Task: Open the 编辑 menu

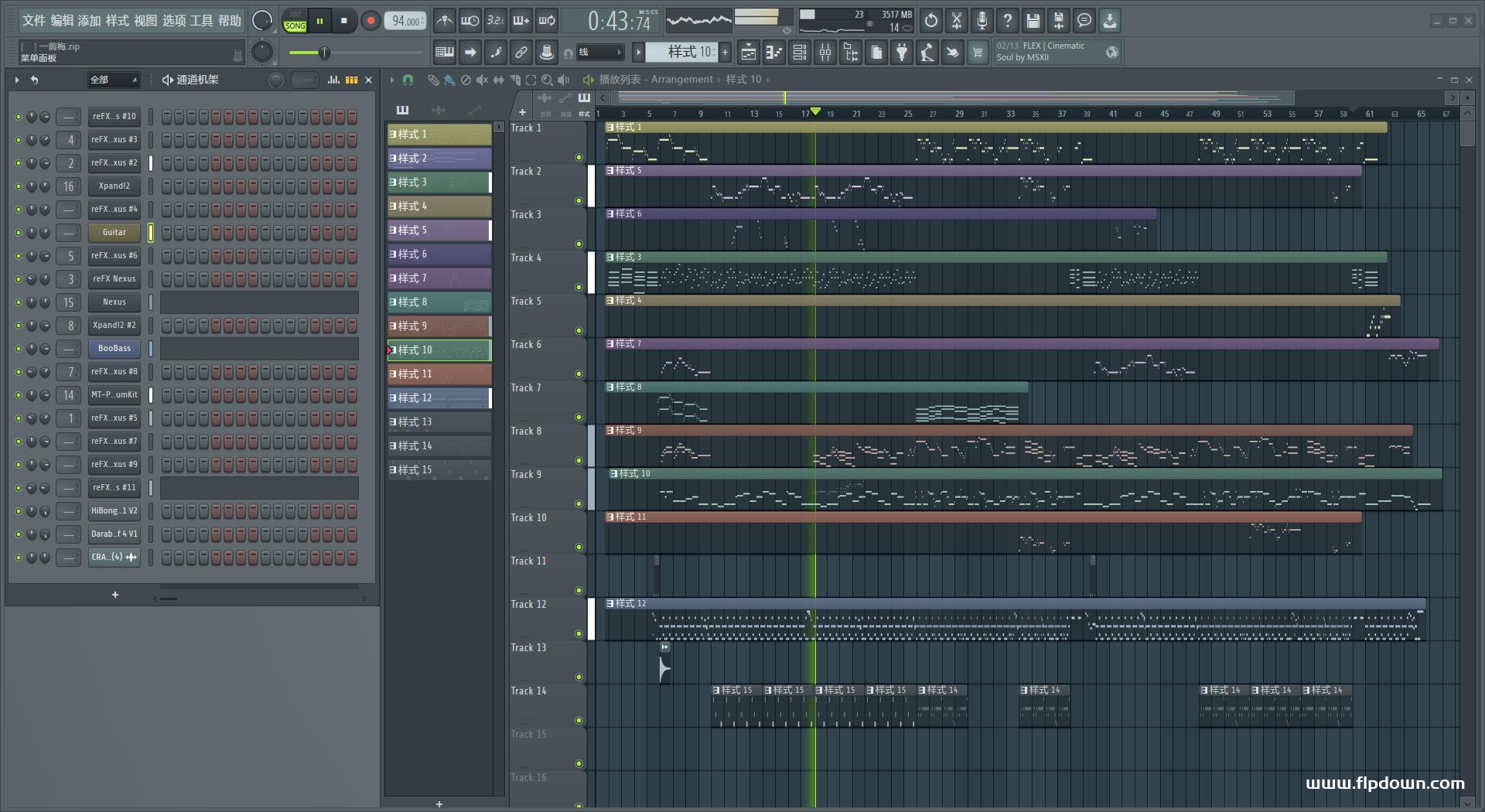Action: 62,21
